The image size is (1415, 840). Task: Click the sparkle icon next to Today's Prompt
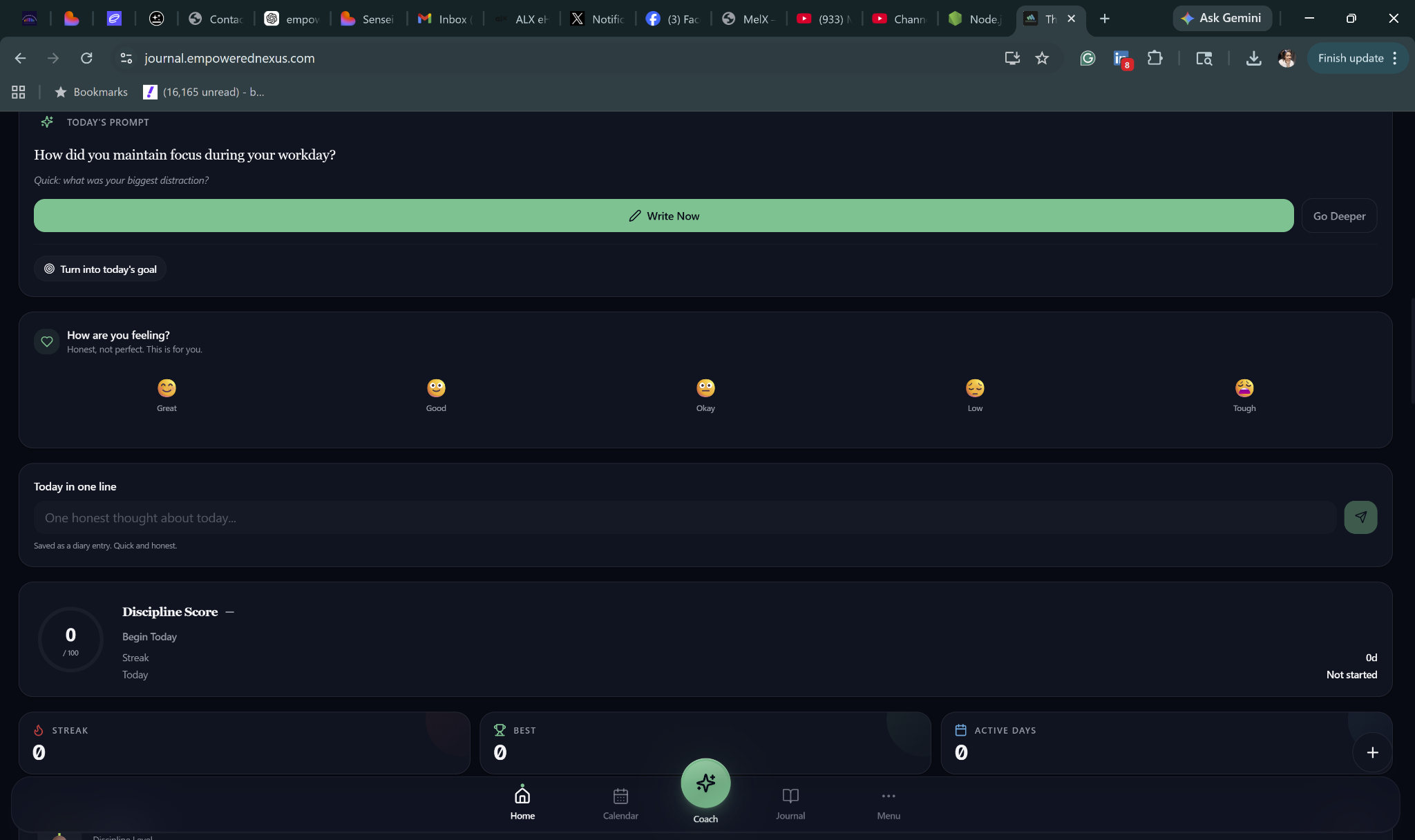click(47, 122)
